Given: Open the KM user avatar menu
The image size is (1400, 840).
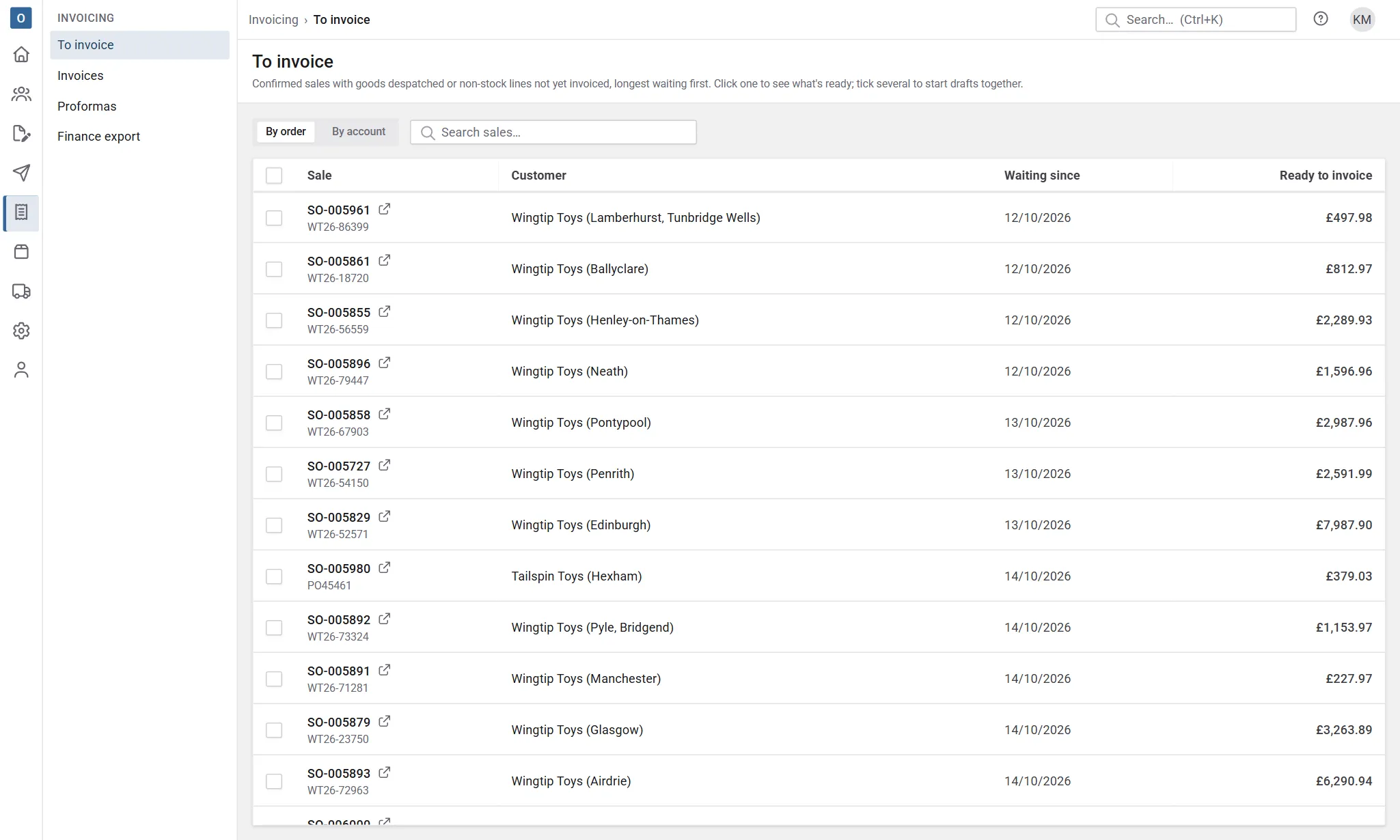Looking at the screenshot, I should 1362,19.
